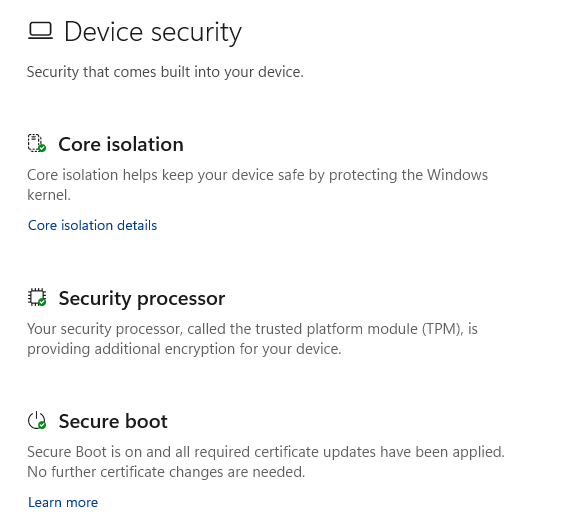
Task: Click the word 'kernel.' in Core isolation description
Action: click(x=49, y=195)
